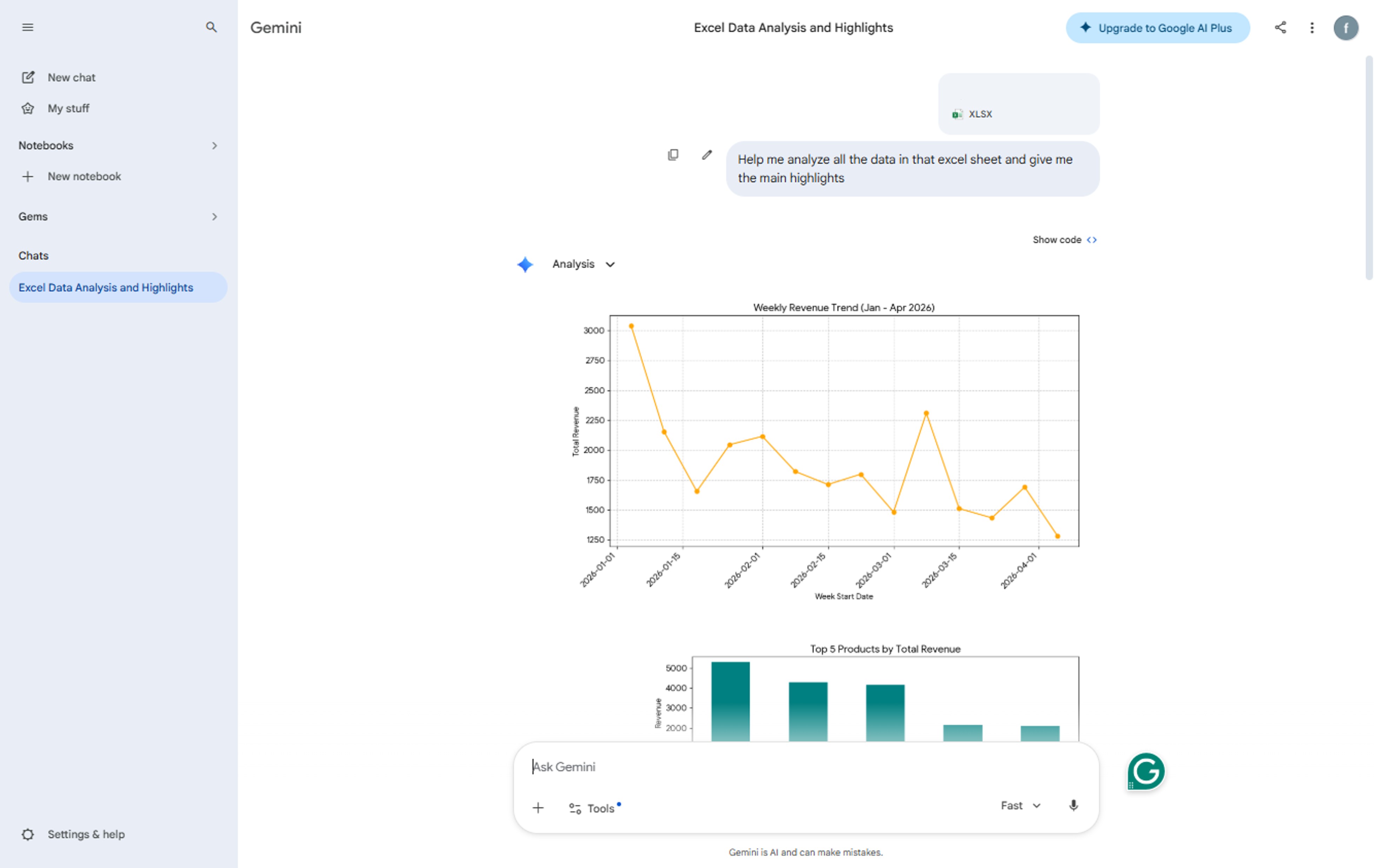Expand the Gems section chevron
The width and height of the screenshot is (1374, 868).
coord(214,217)
